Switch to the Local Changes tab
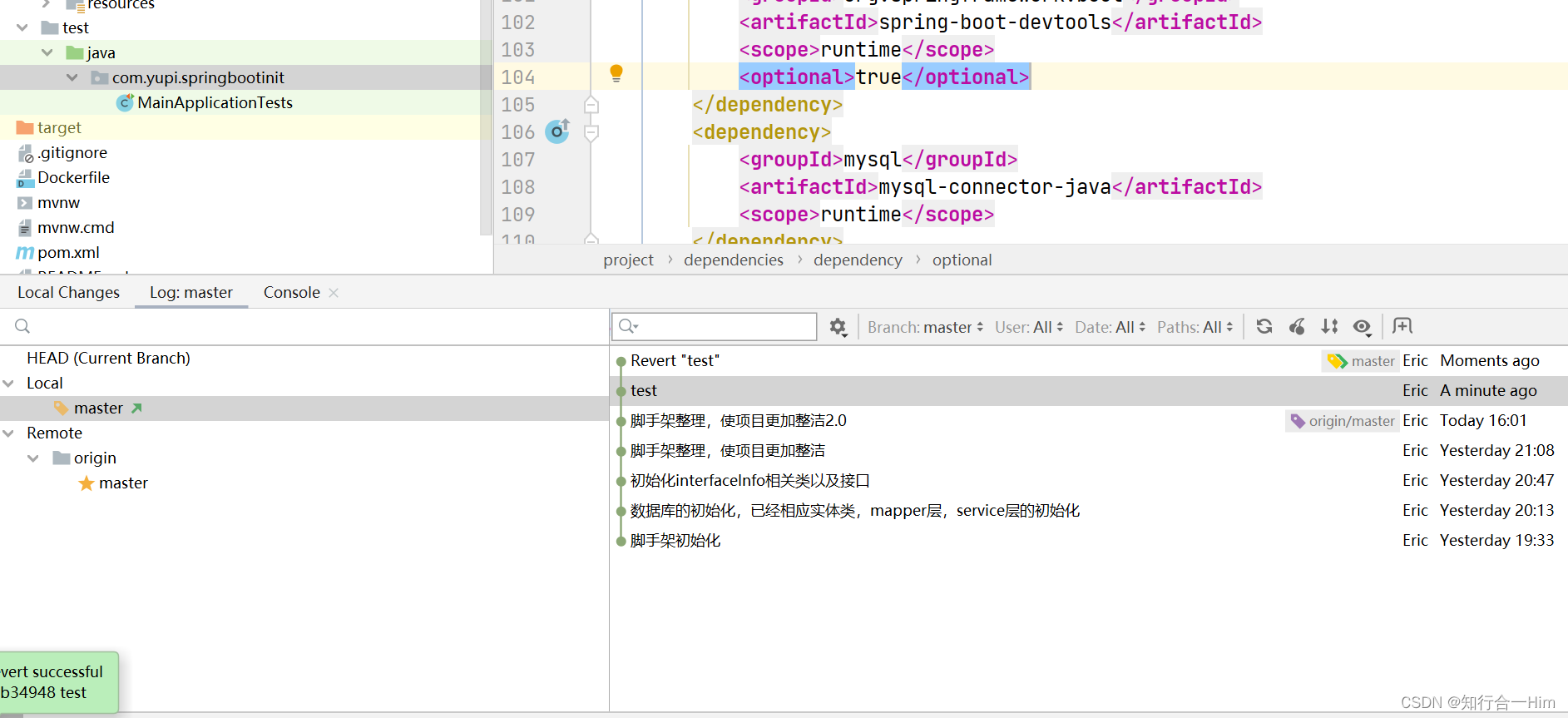 (x=68, y=292)
